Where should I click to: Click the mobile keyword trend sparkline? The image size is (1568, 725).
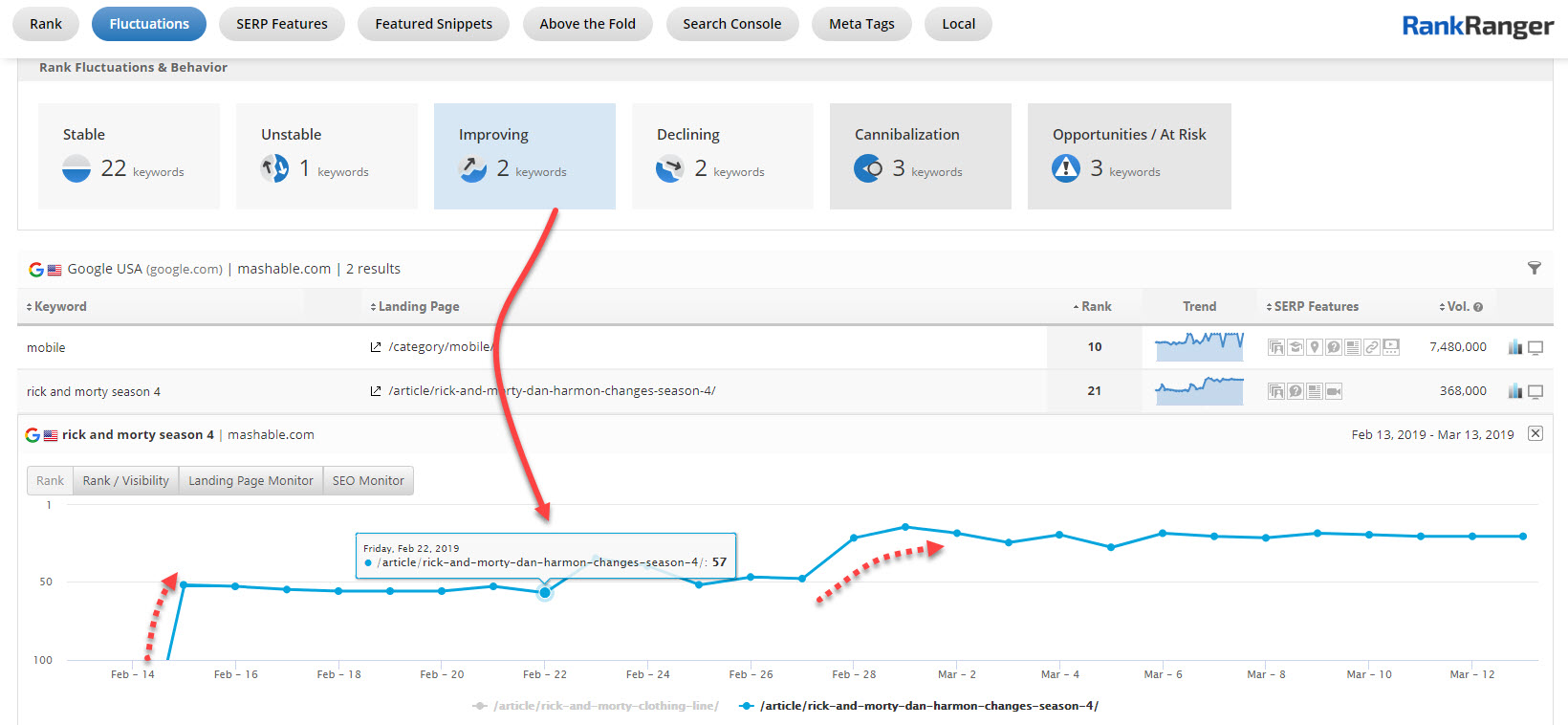[1199, 346]
